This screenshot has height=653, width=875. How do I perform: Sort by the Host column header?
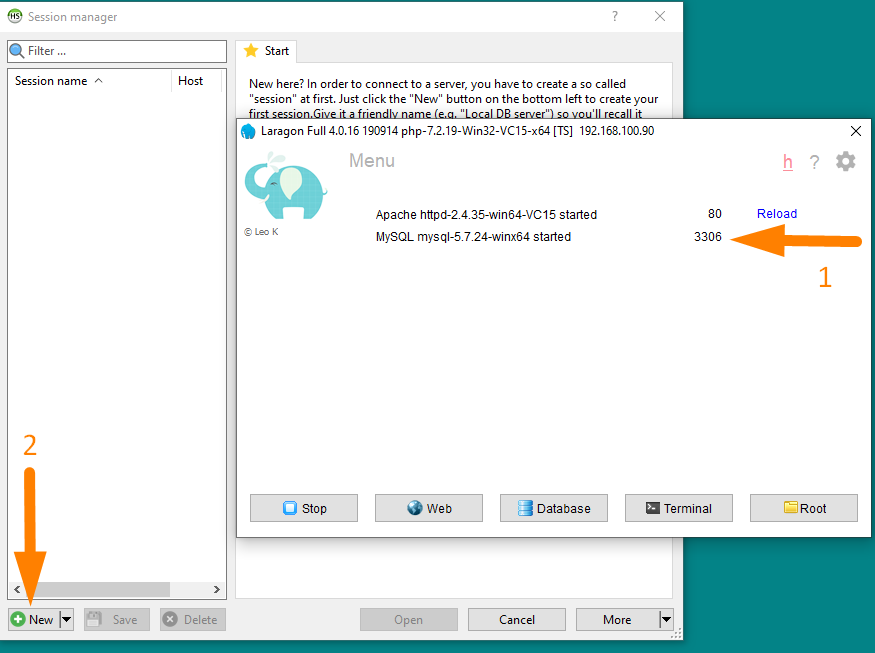coord(196,81)
